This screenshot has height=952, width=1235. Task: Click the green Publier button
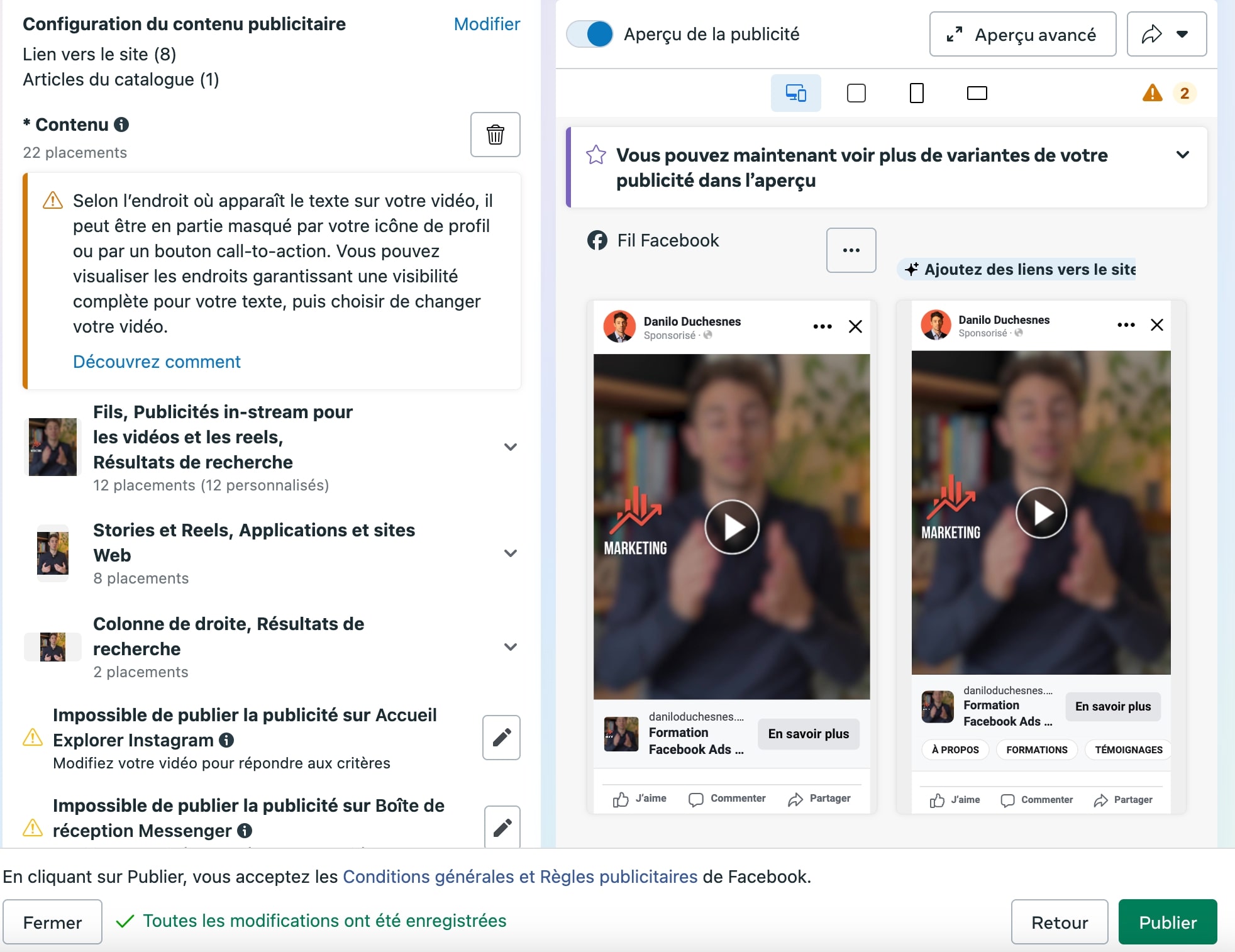[x=1168, y=922]
